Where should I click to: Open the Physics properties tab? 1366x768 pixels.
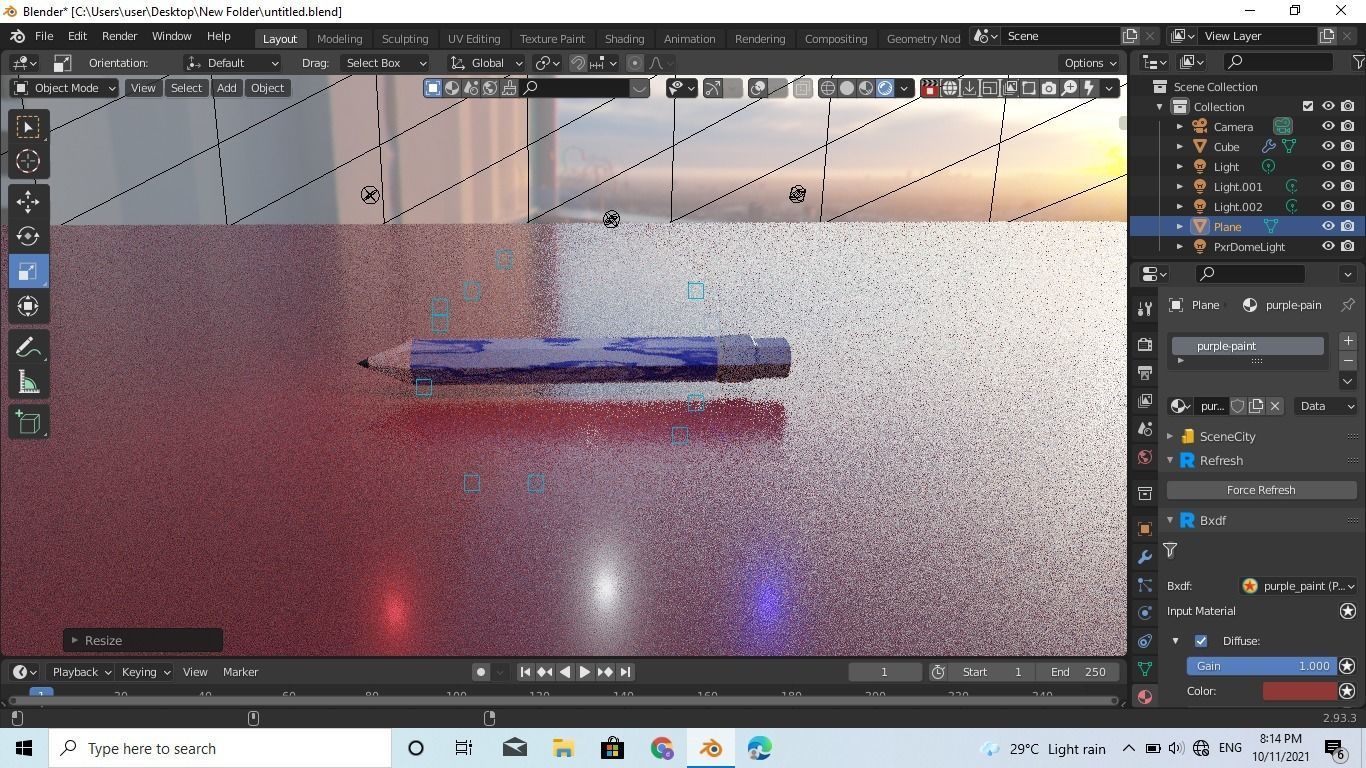1145,612
